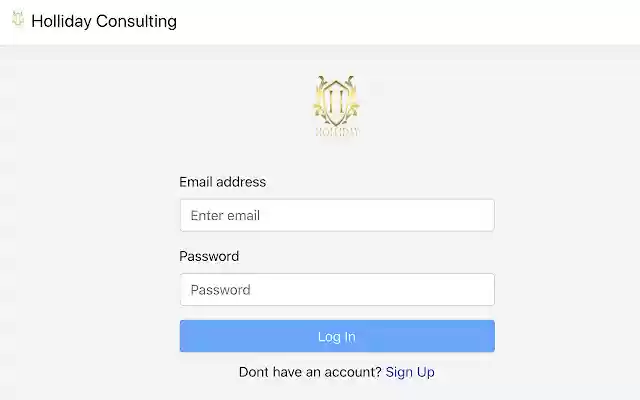Click the Consulting word in the header title
Screen dimensions: 640x400
pyautogui.click(x=136, y=21)
